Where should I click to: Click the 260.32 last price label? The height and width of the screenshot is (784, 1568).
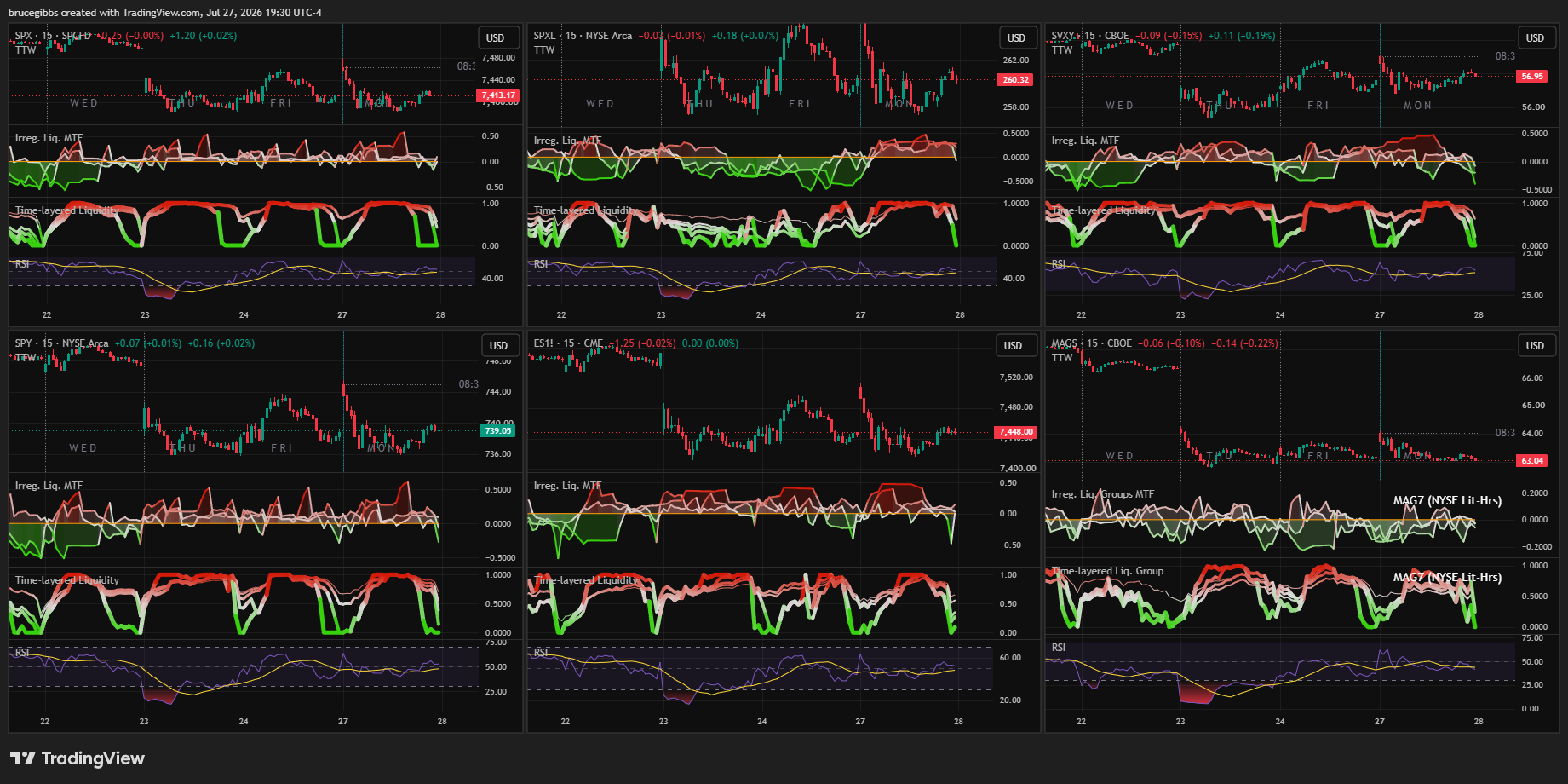pyautogui.click(x=1015, y=80)
